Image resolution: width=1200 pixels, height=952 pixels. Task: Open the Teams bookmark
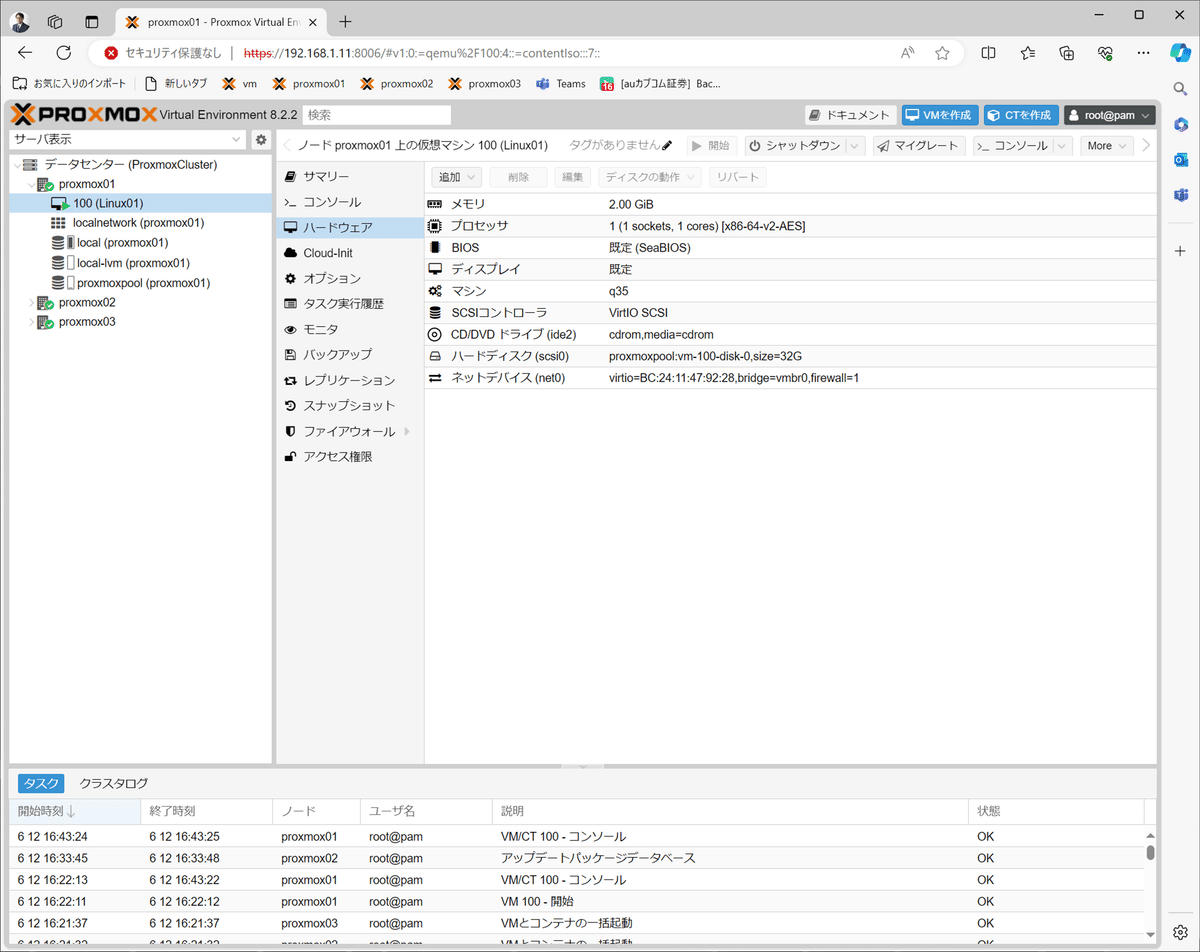tap(561, 84)
